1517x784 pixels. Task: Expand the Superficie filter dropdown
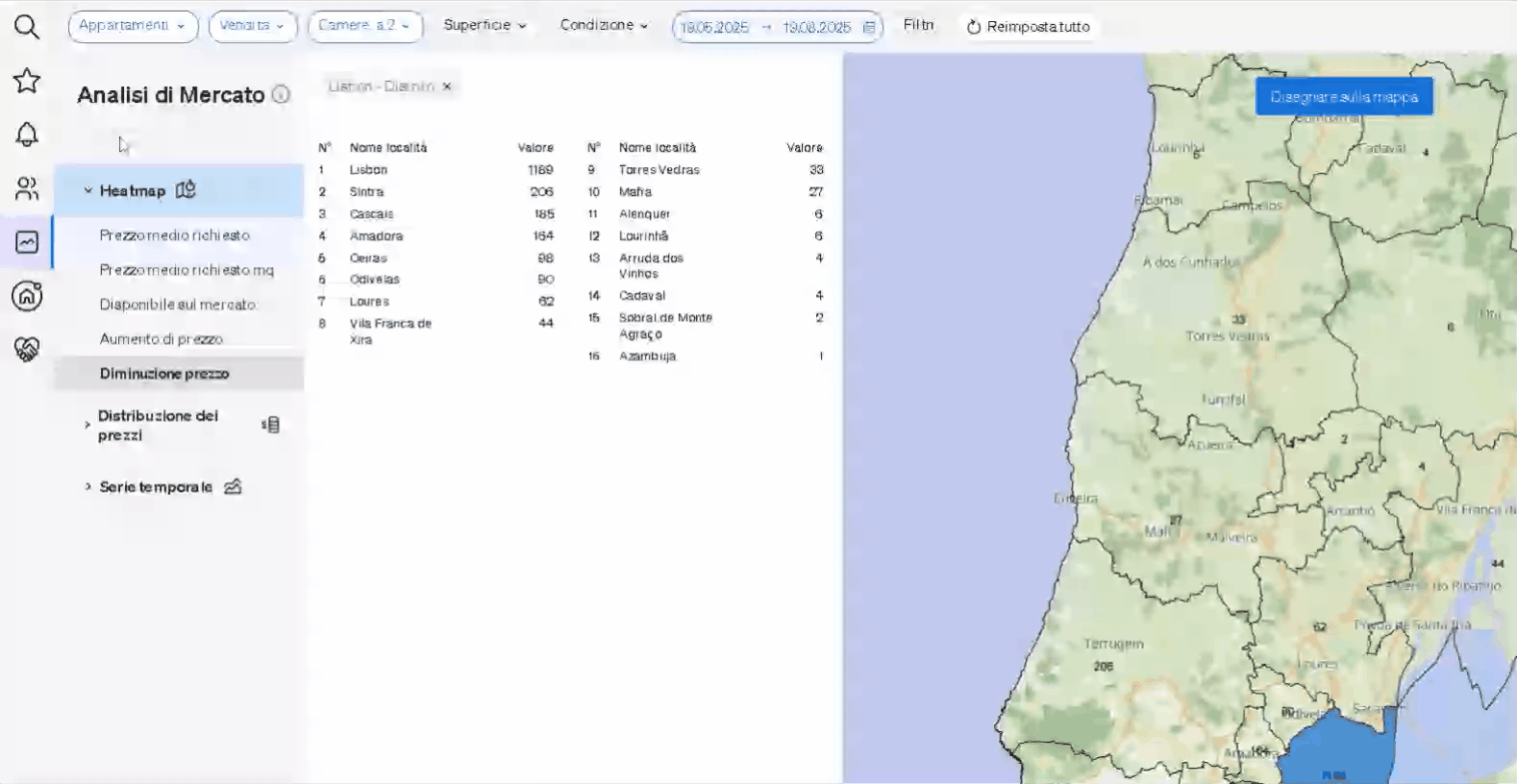point(485,25)
